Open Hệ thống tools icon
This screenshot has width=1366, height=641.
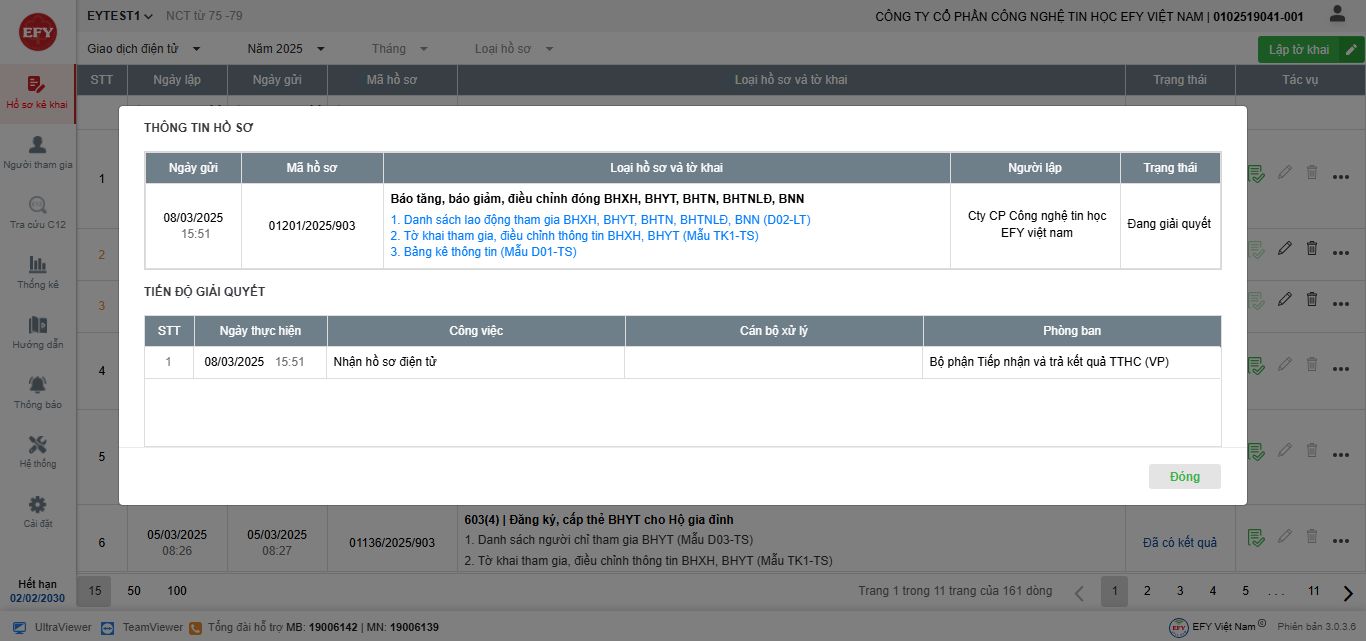tap(38, 446)
